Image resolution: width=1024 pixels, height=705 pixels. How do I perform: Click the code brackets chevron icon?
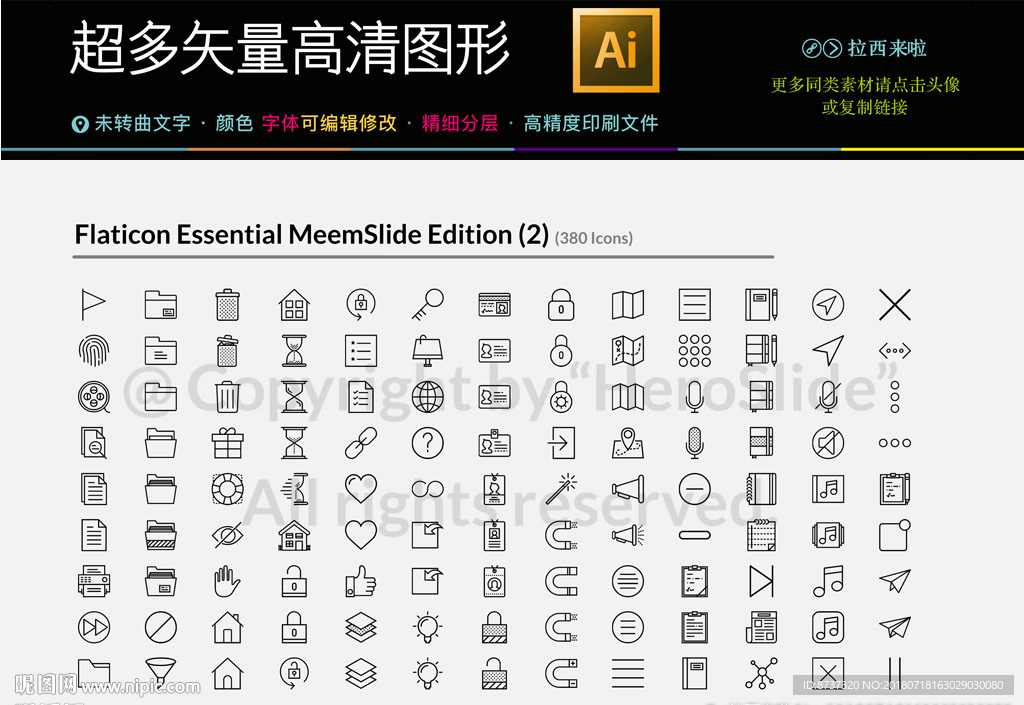coord(894,350)
